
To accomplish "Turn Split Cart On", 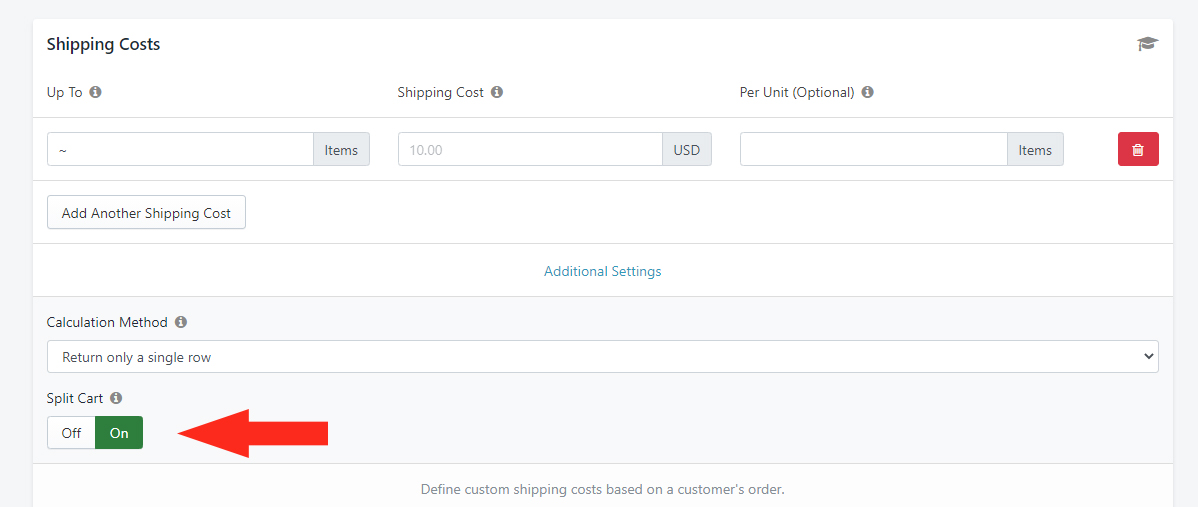I will [119, 433].
